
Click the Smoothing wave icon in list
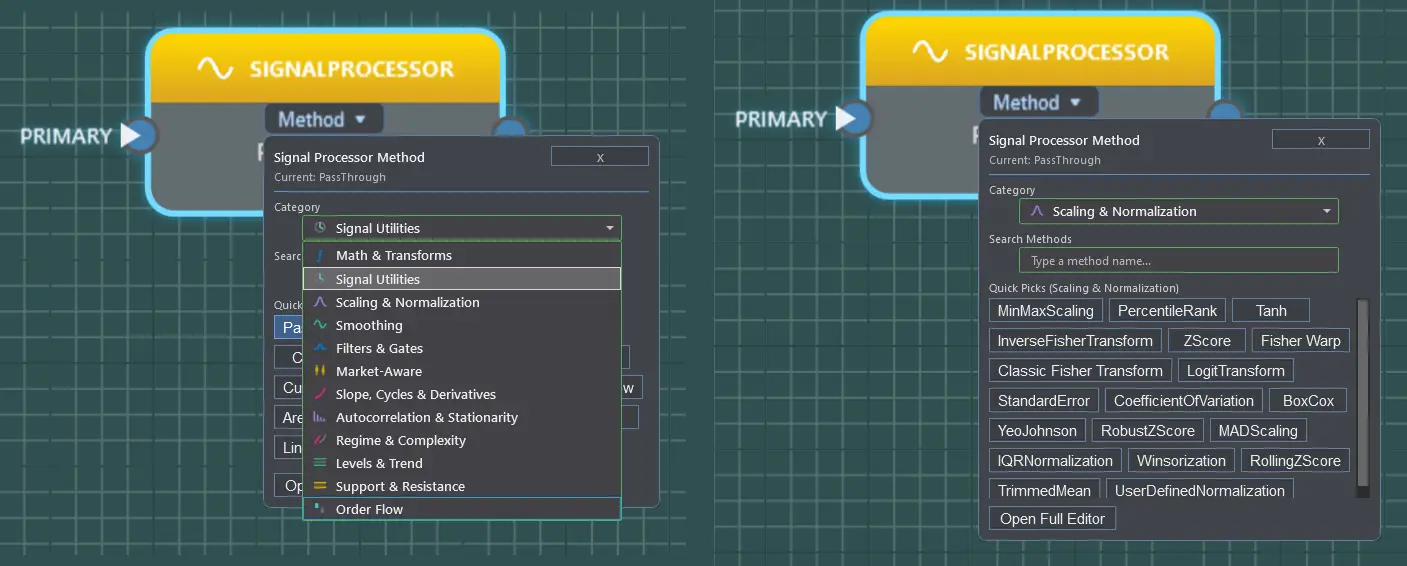[x=320, y=325]
